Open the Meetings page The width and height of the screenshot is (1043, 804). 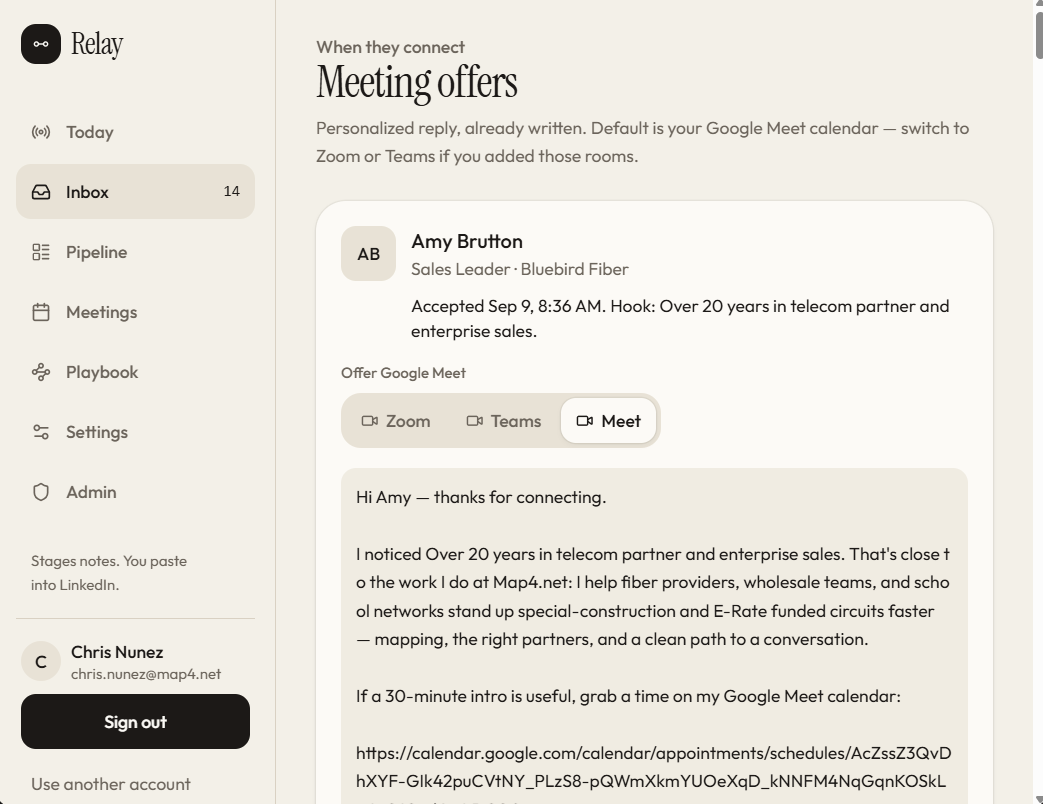[136, 312]
